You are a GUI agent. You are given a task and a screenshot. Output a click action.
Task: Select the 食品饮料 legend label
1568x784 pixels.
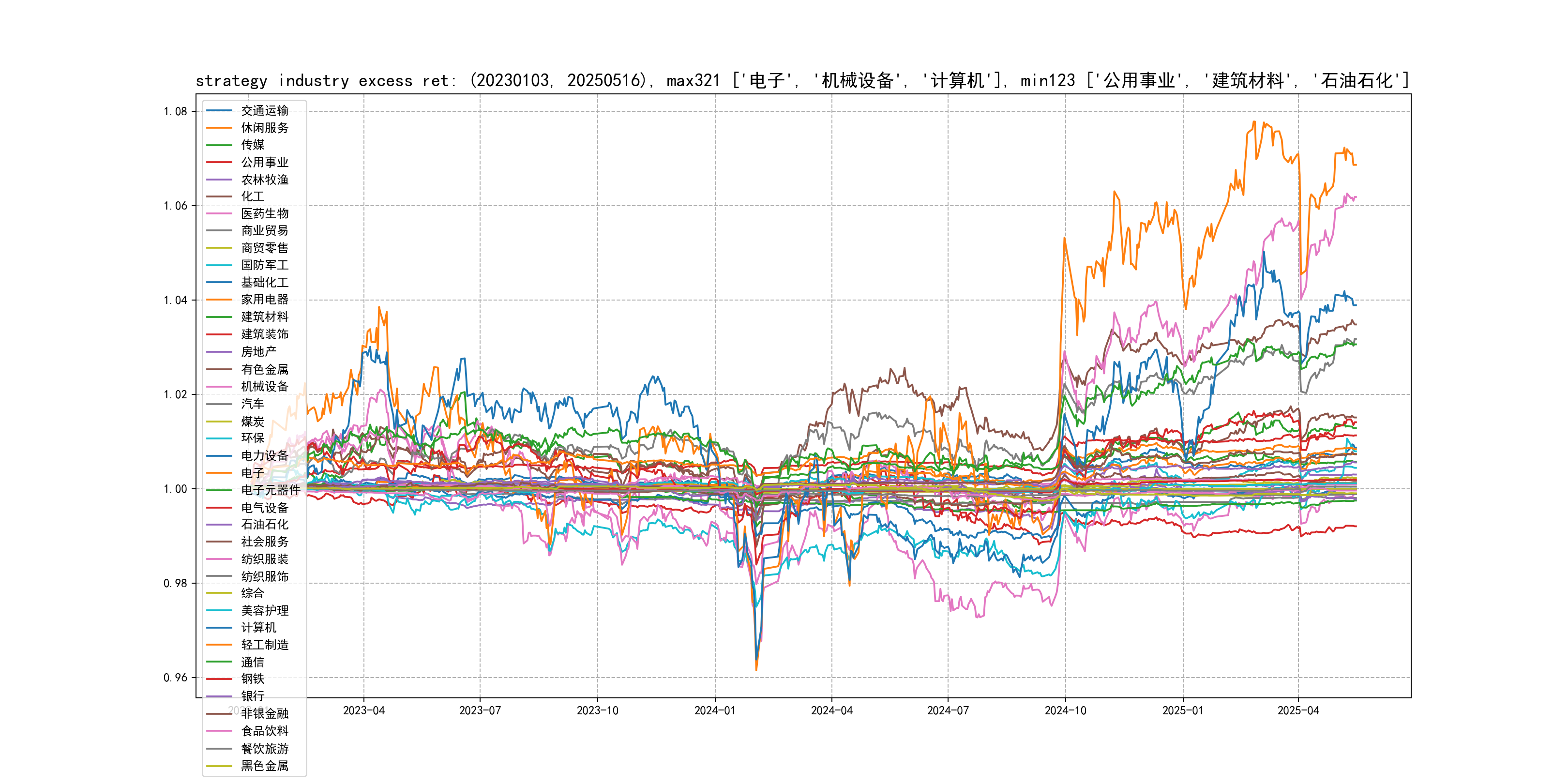click(x=264, y=731)
